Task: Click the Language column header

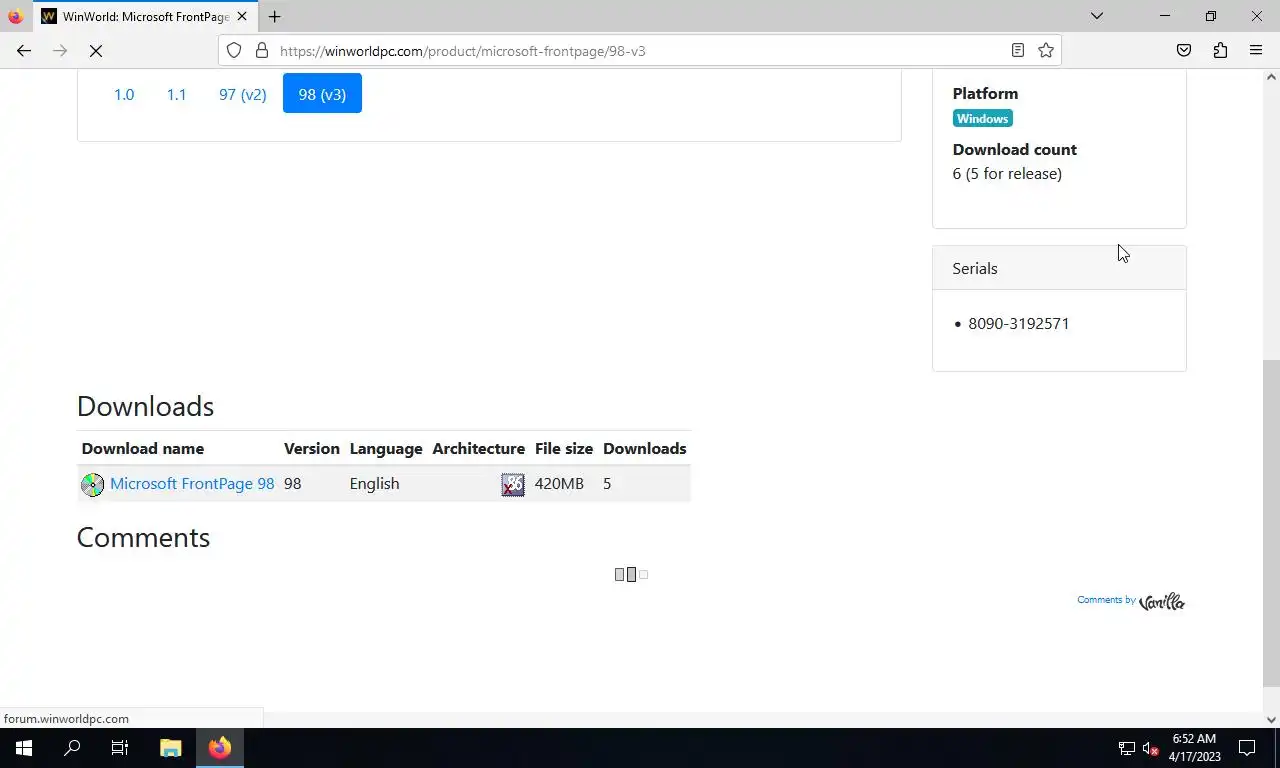Action: [386, 449]
